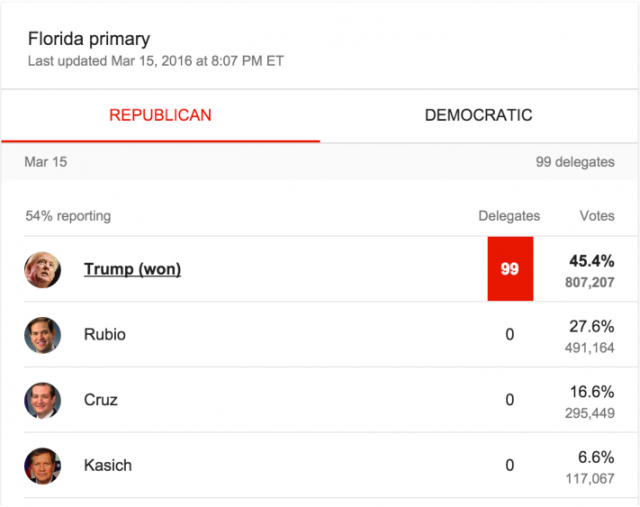The width and height of the screenshot is (640, 507).
Task: Select the Kasich candidate name
Action: [108, 465]
